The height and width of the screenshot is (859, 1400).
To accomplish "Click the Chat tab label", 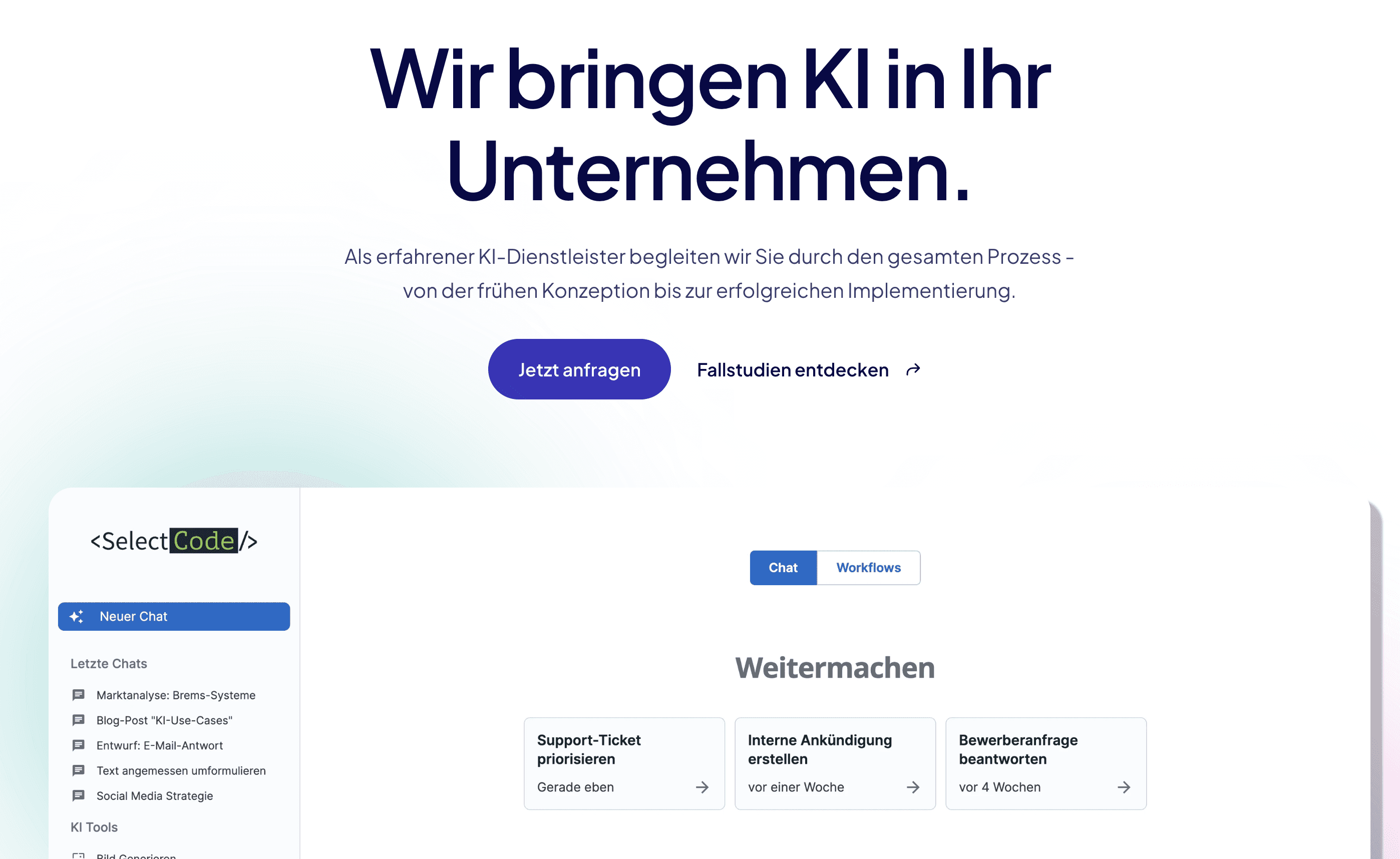I will click(x=782, y=567).
